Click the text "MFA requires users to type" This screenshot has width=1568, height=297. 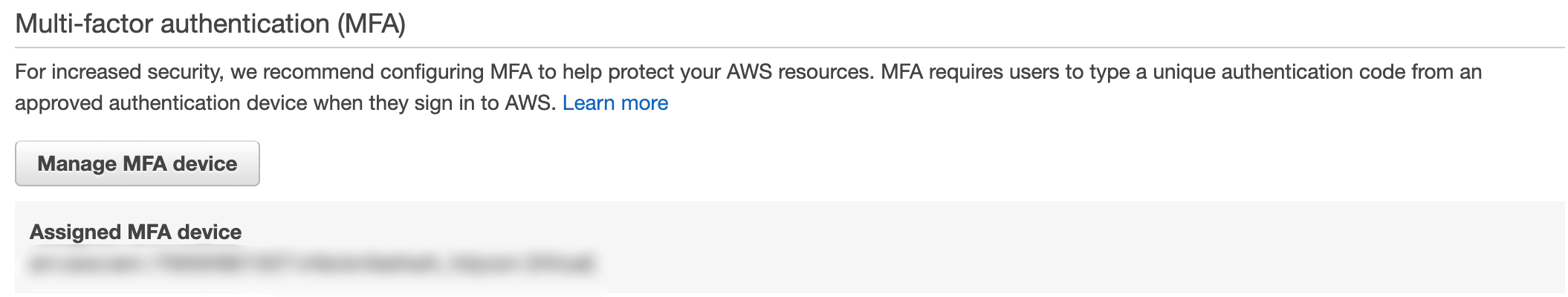1005,72
